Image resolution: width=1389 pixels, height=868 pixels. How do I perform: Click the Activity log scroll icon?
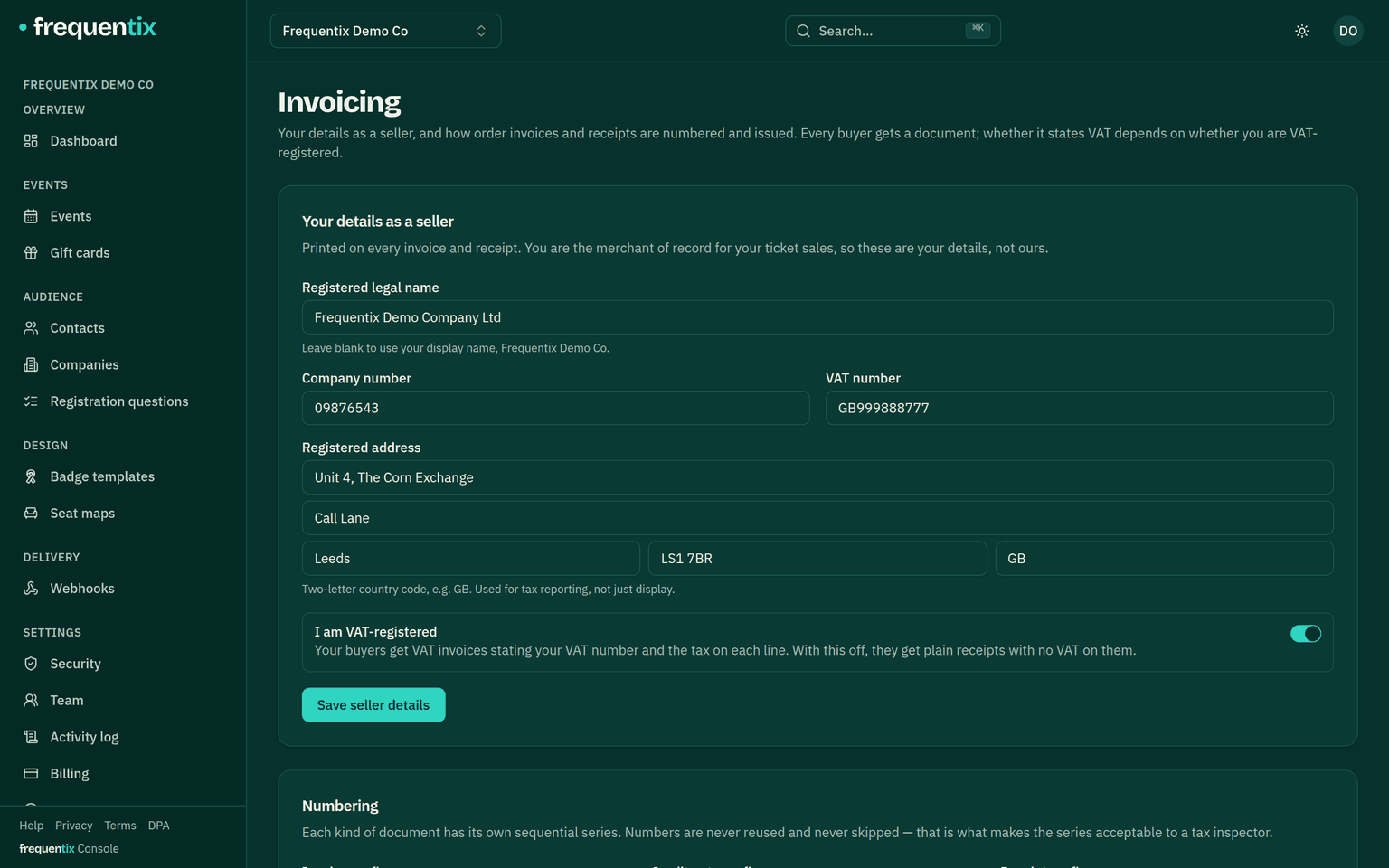coord(31,737)
